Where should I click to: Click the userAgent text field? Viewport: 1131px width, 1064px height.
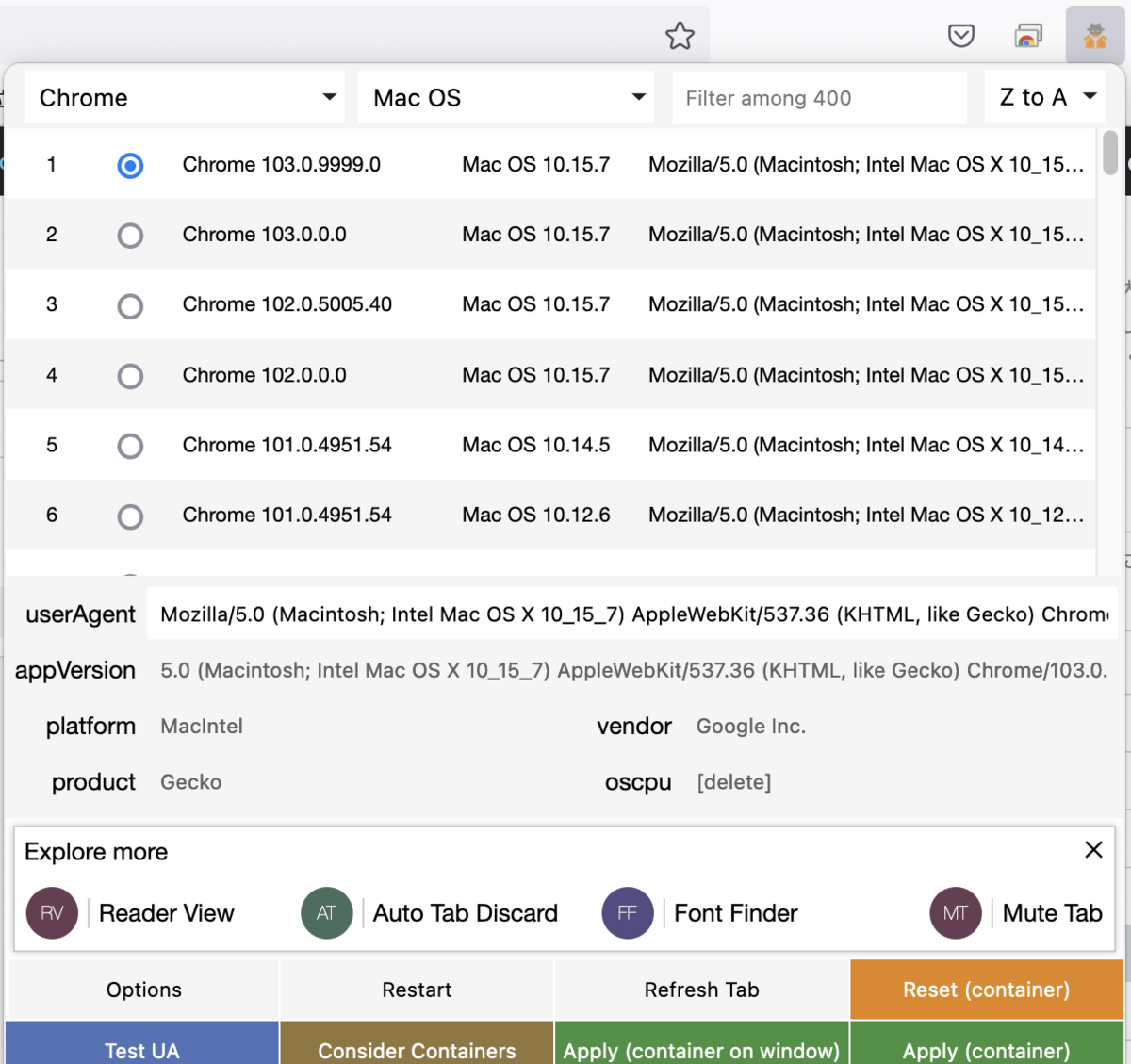coord(632,614)
